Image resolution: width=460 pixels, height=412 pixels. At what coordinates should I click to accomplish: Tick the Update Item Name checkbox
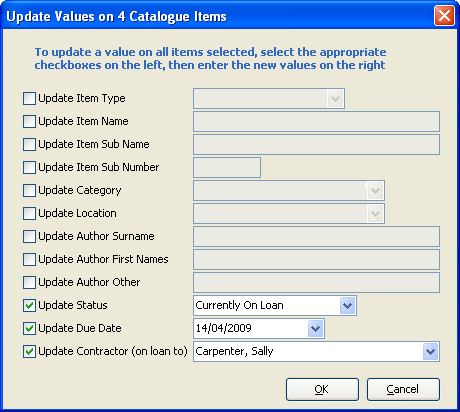pos(29,122)
